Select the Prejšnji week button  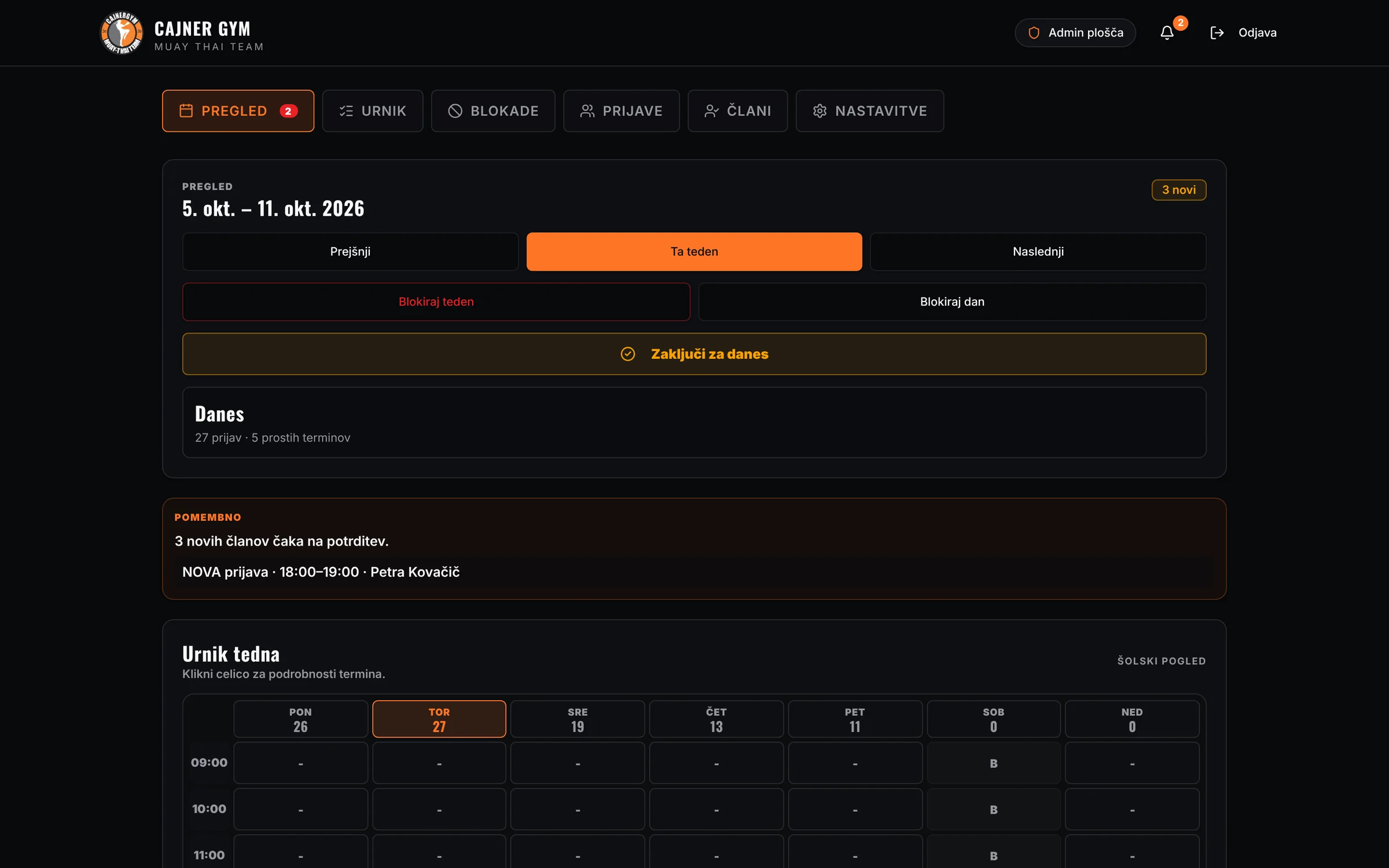tap(350, 252)
